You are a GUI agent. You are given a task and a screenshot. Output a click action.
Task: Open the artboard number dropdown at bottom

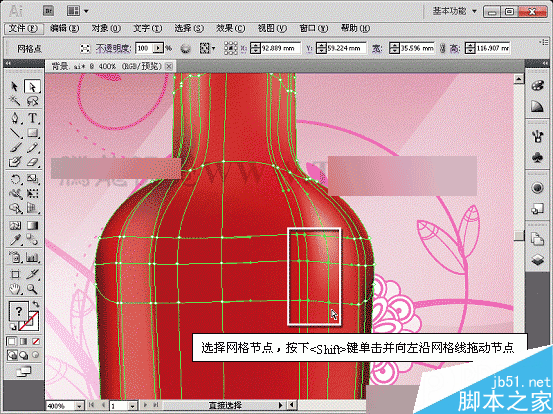[133, 406]
